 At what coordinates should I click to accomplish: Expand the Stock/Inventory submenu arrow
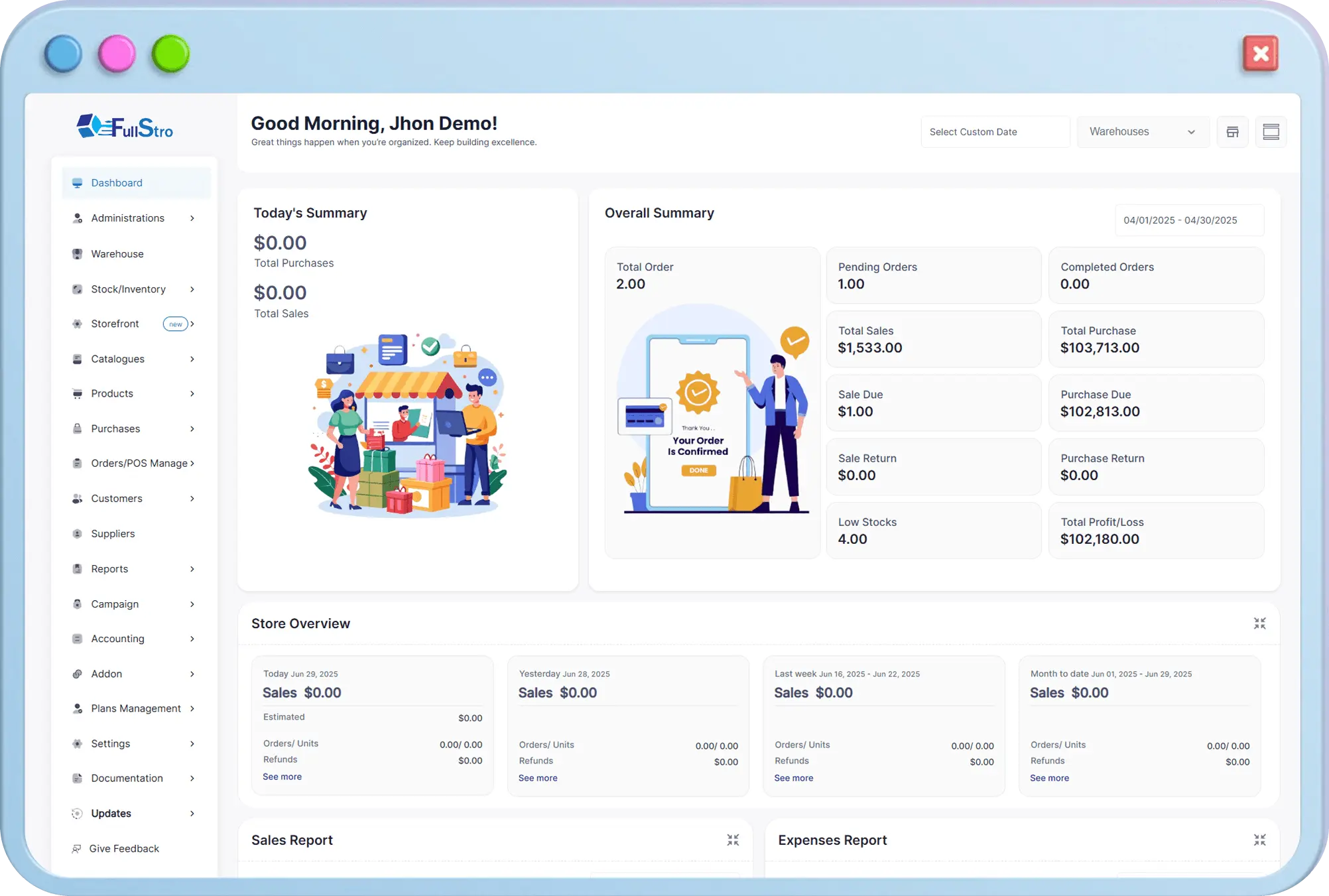tap(192, 289)
